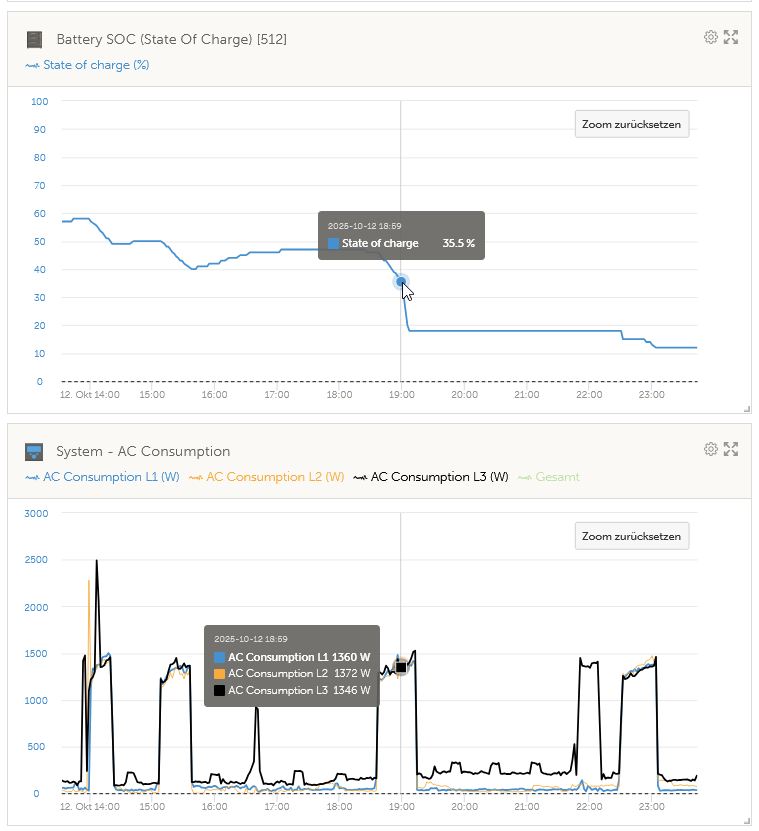Click the resize handle of Battery SOC chart
This screenshot has height=831, width=759.
746,409
